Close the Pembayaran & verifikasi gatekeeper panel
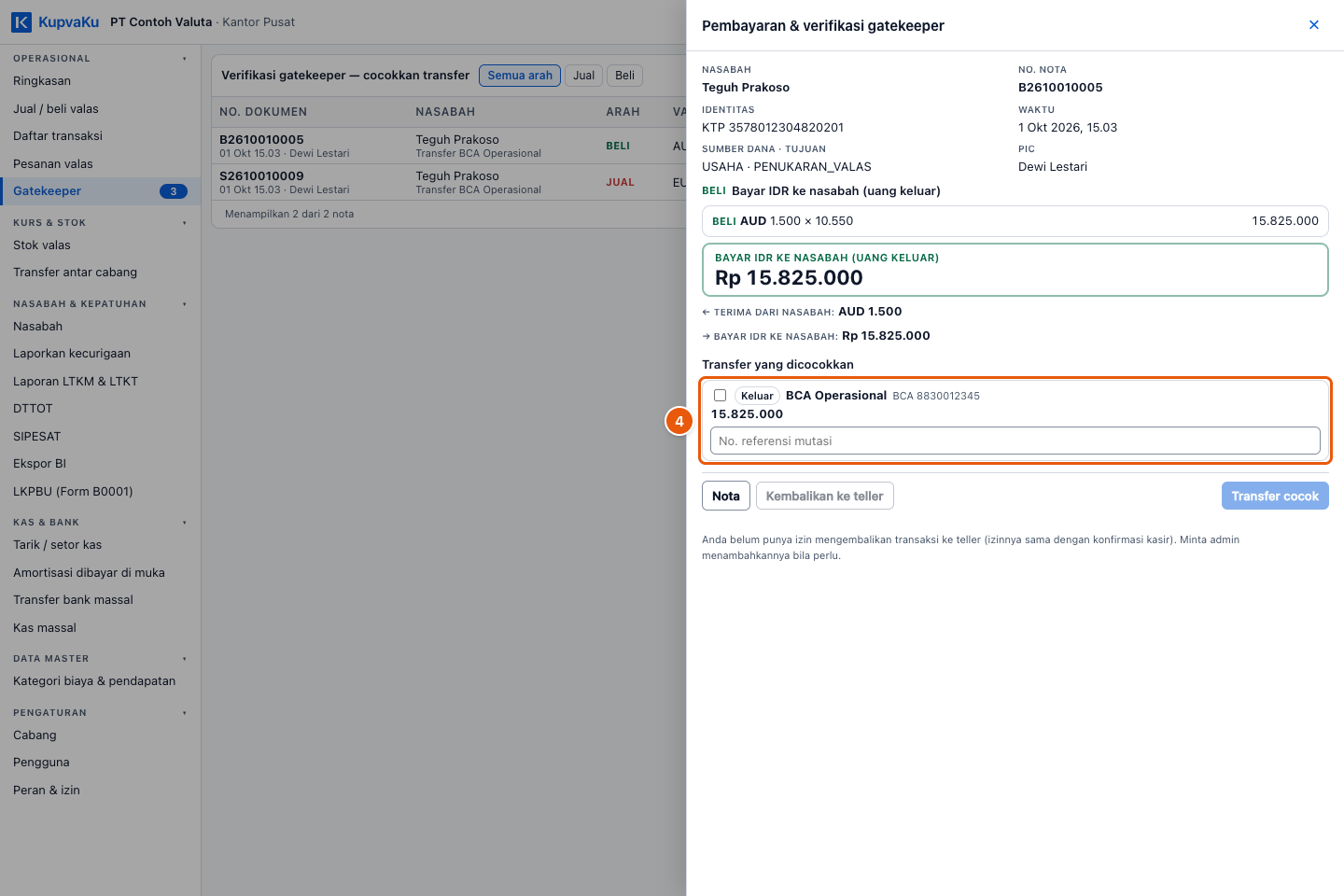Viewport: 1344px width, 896px height. [1314, 25]
